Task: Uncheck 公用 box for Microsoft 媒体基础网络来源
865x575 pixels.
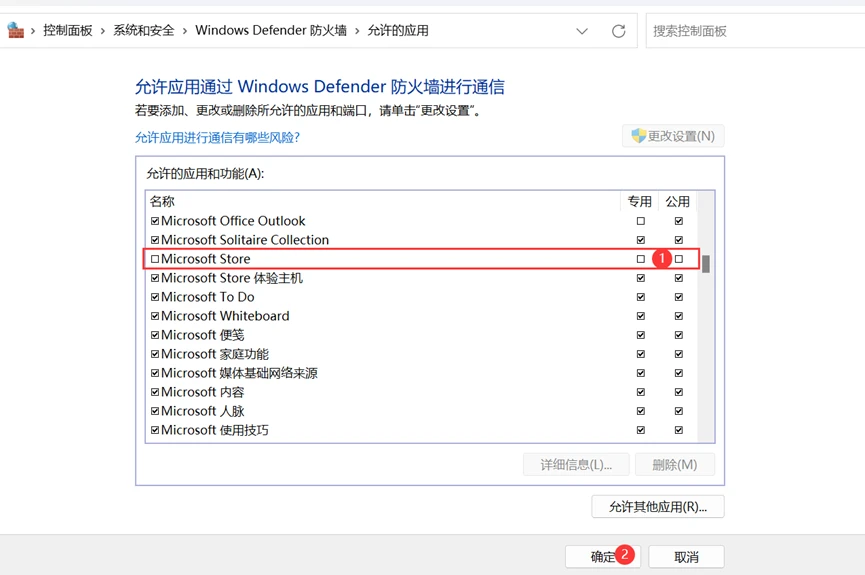Action: point(679,373)
